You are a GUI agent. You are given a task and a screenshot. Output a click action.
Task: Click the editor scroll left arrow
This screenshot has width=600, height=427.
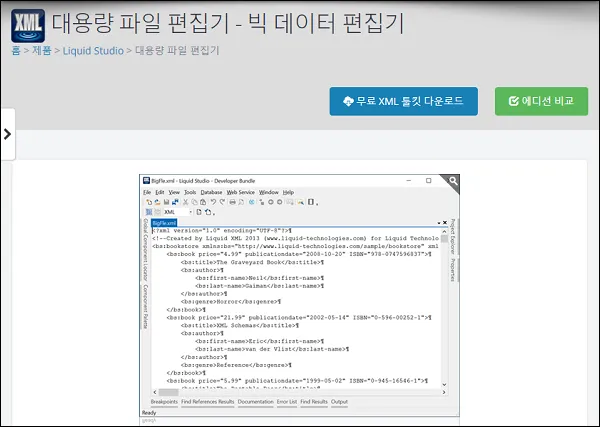(155, 392)
